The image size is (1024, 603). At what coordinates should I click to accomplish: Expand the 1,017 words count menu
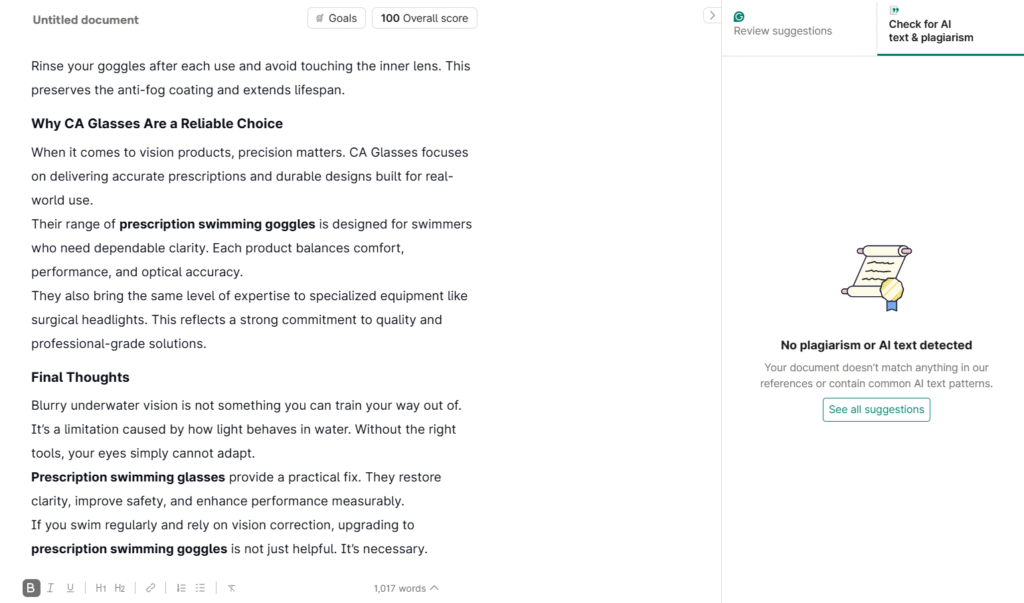(x=406, y=588)
